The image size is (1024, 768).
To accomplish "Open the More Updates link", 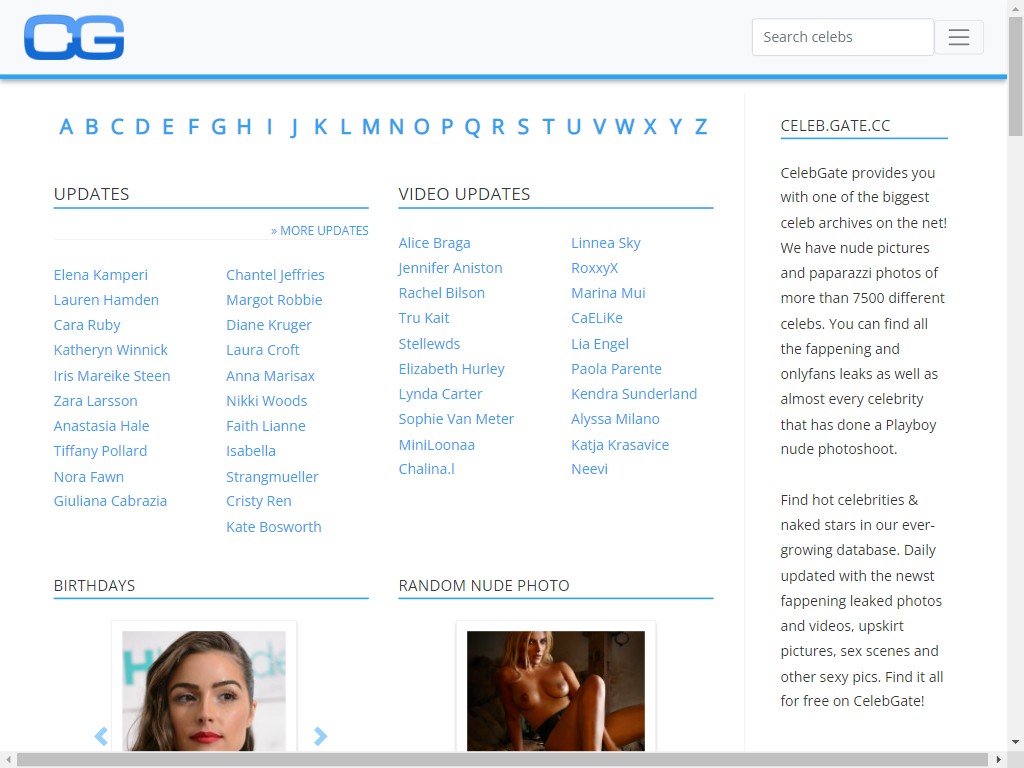I will tap(319, 231).
